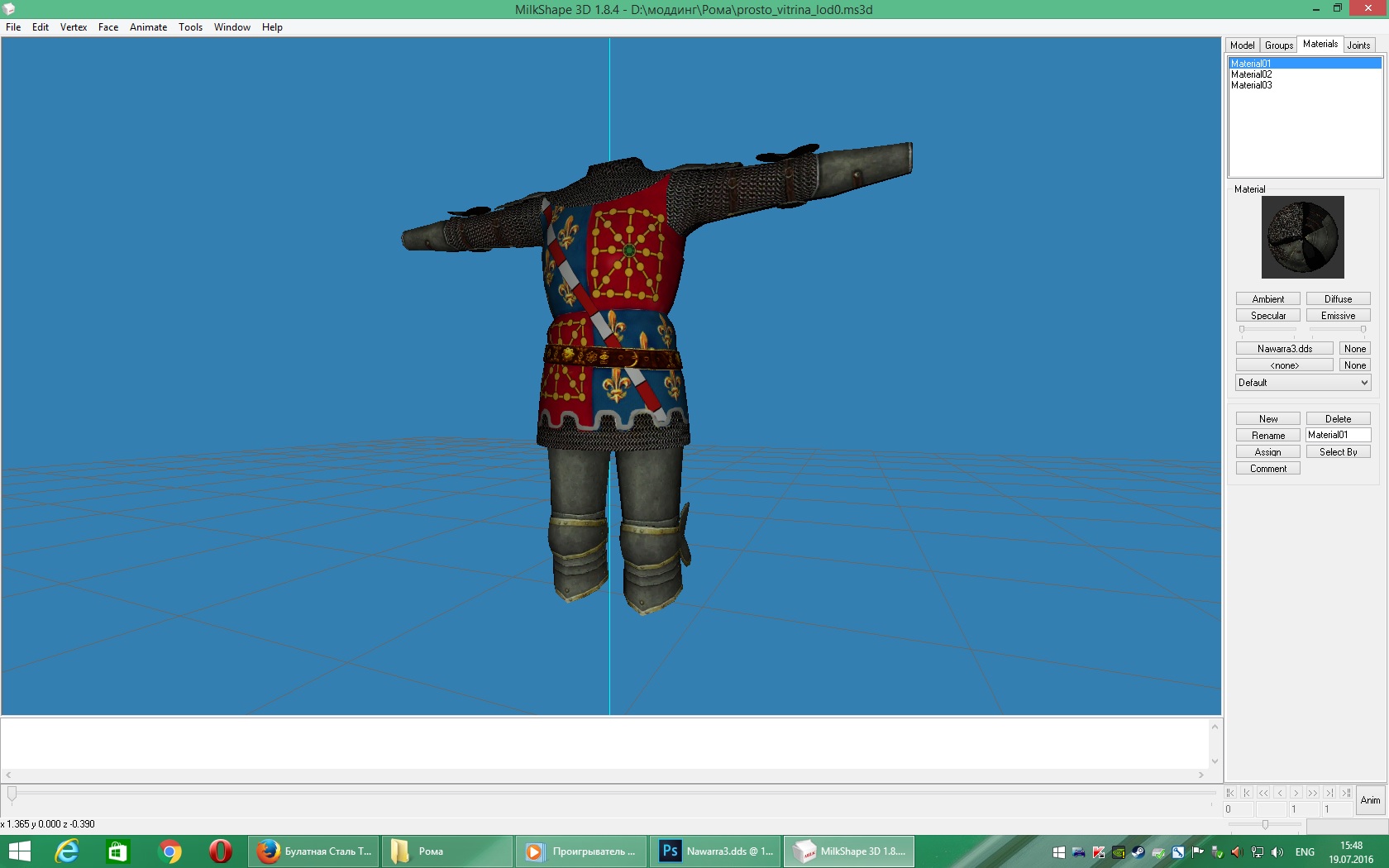Click the play forward button
This screenshot has height=868, width=1389.
point(1313,793)
